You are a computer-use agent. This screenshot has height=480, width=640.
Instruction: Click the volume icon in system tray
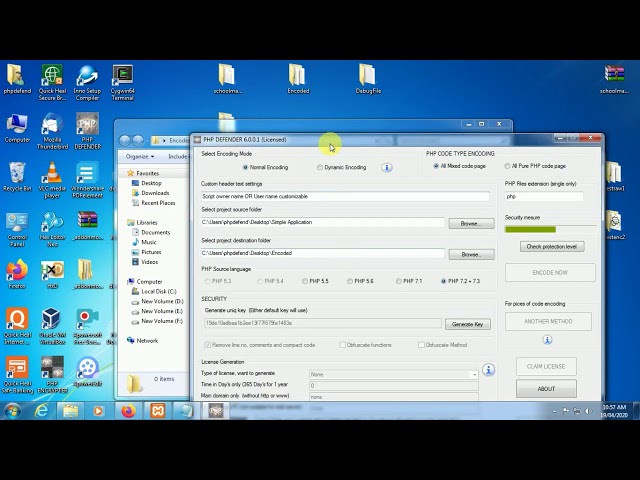coord(588,411)
